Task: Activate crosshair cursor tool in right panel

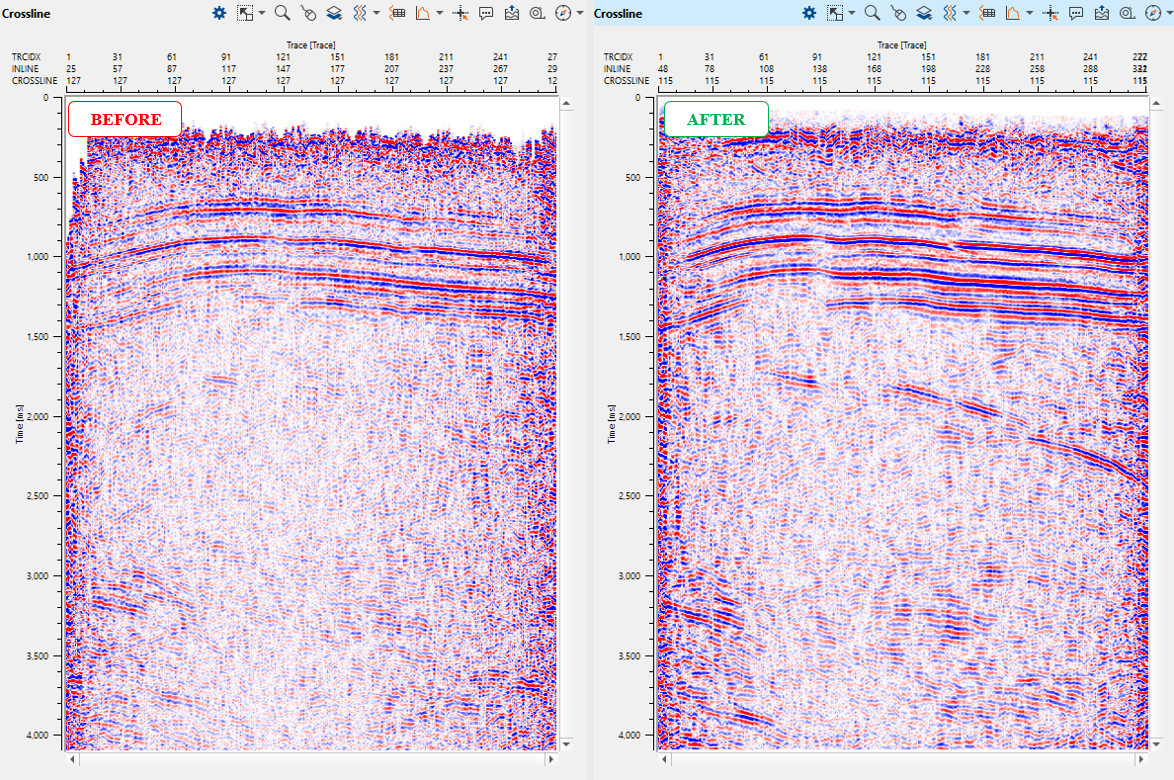Action: point(1050,13)
